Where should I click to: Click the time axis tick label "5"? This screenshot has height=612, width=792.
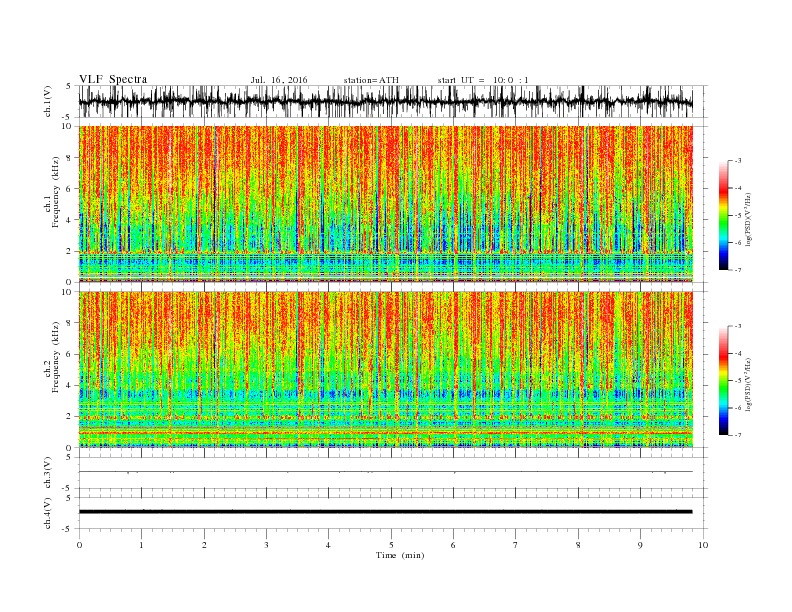pyautogui.click(x=391, y=545)
